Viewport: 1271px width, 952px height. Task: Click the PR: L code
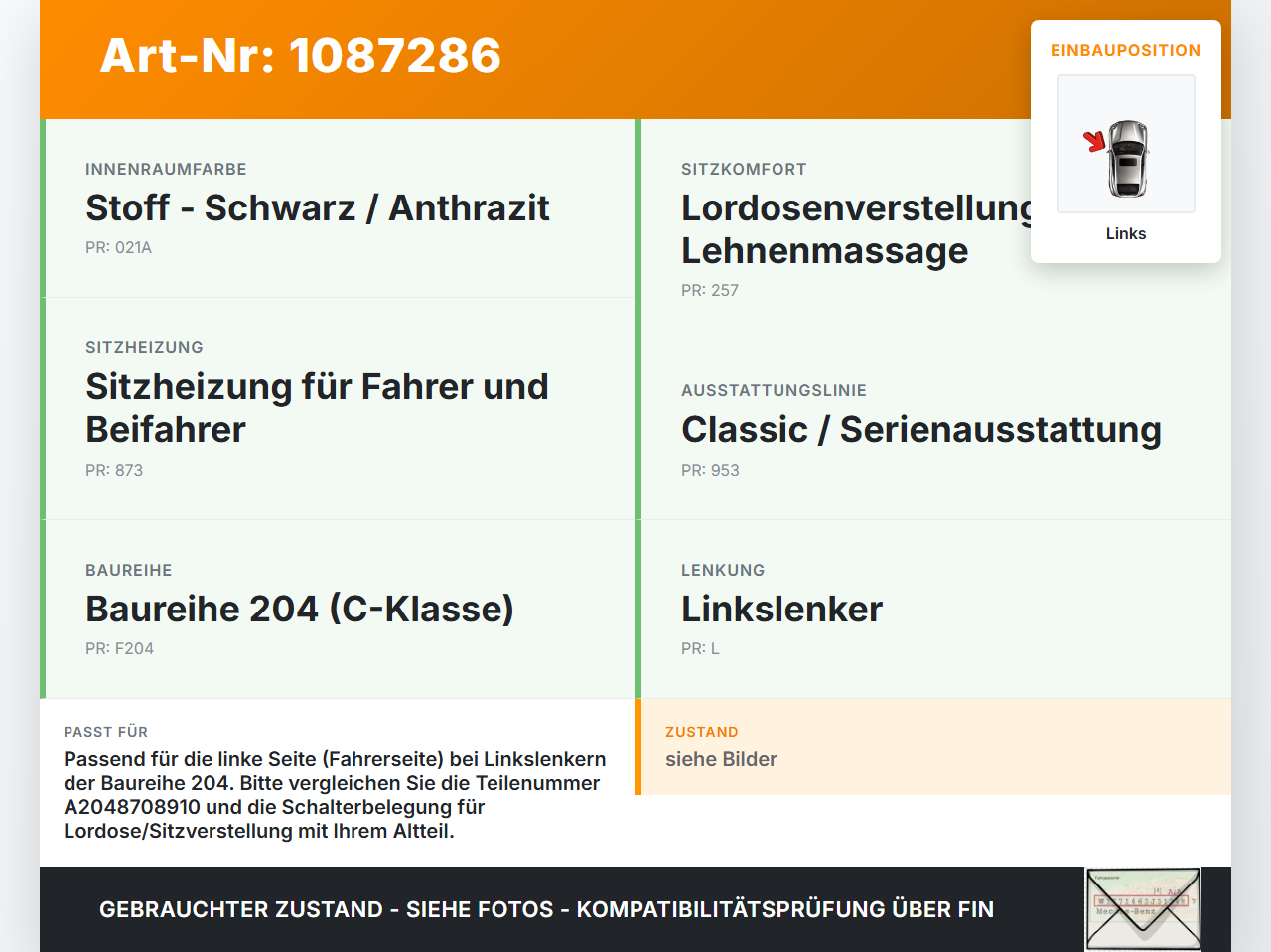click(x=700, y=648)
